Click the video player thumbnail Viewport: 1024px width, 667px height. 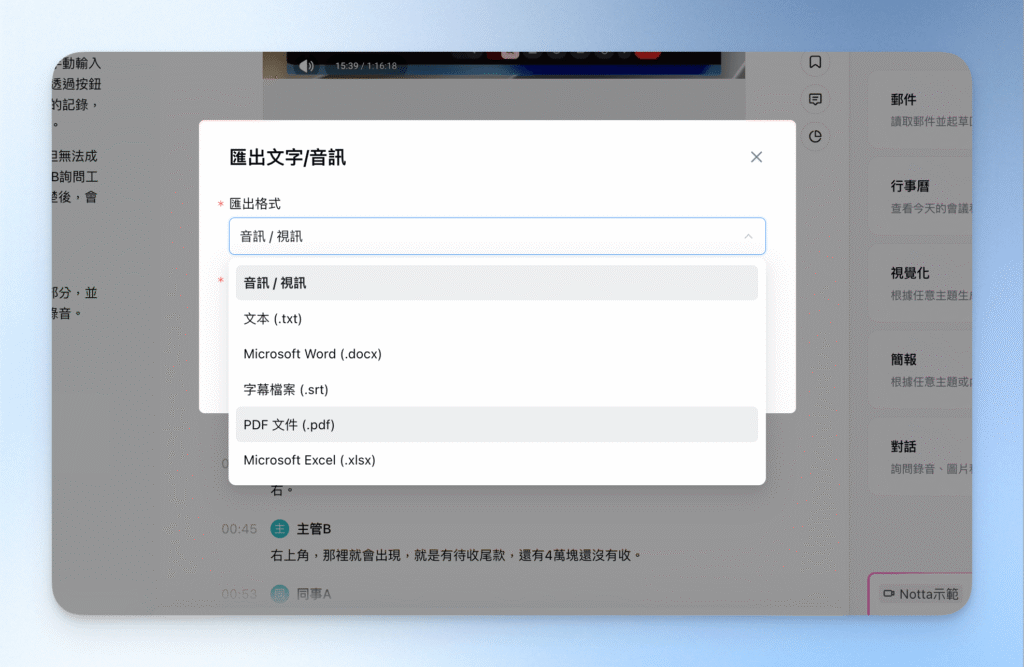(504, 65)
